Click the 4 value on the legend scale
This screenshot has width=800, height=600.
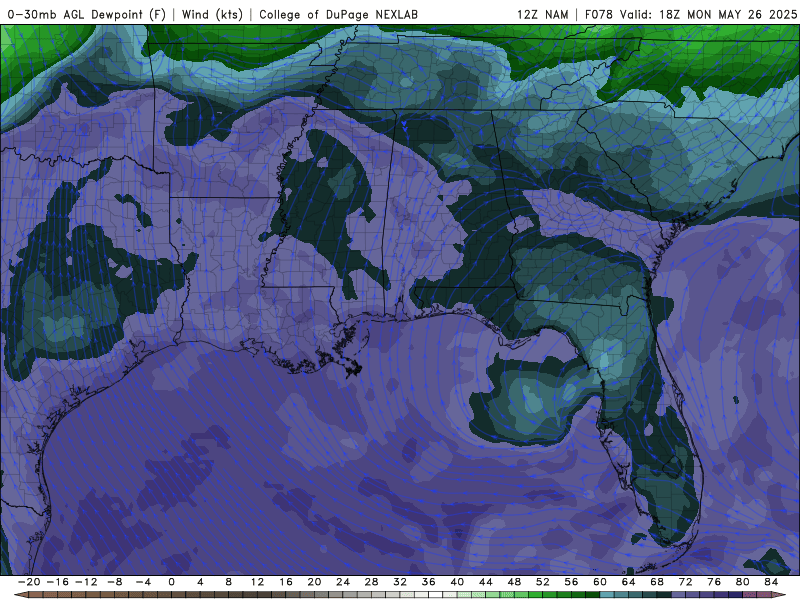click(x=200, y=582)
